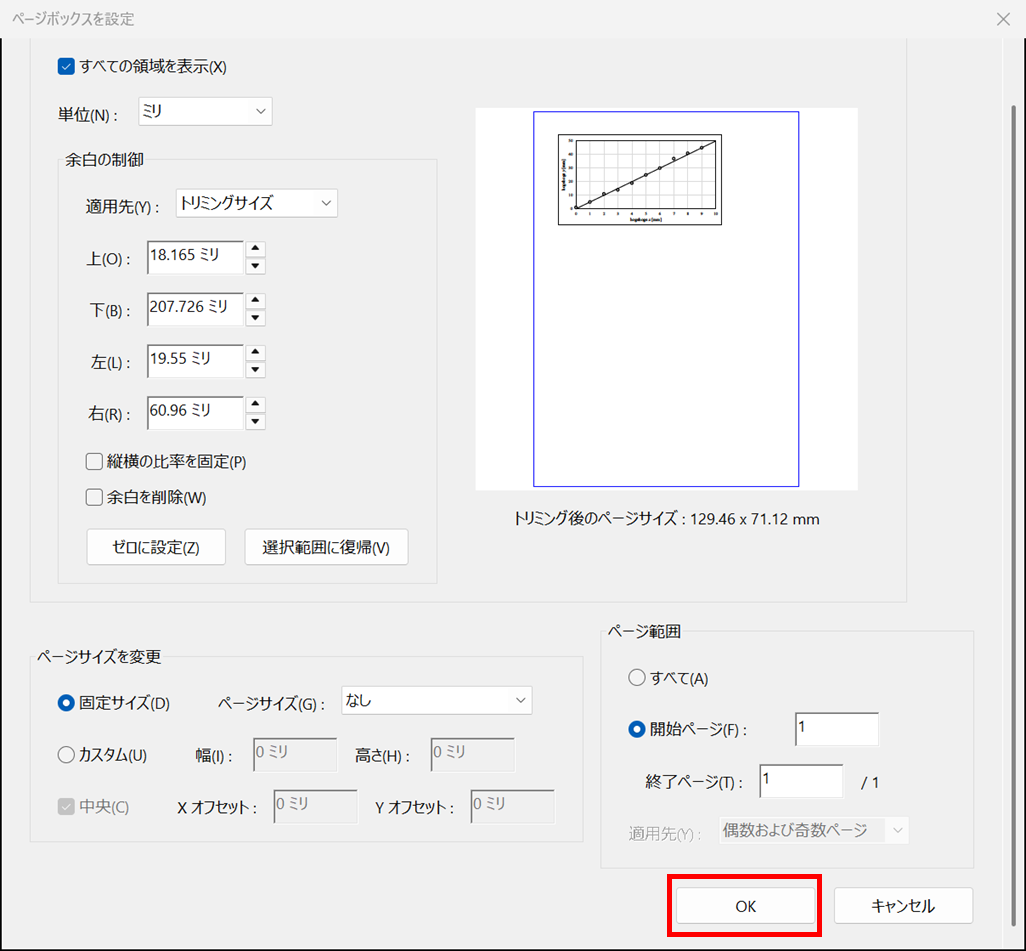The height and width of the screenshot is (951, 1026).
Task: Decrease the 下 bottom margin value
Action: click(x=255, y=317)
